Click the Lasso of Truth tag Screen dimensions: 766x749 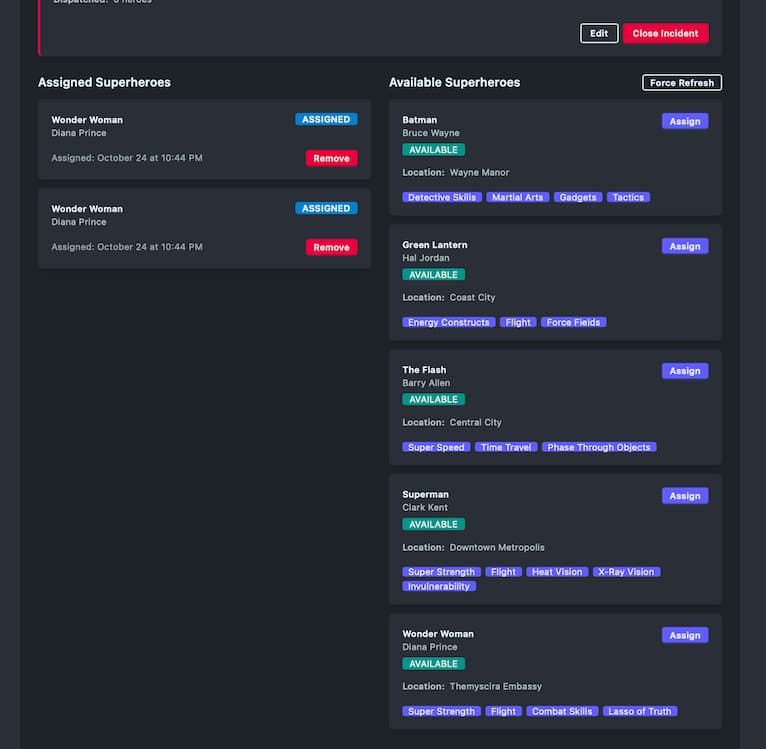(640, 712)
